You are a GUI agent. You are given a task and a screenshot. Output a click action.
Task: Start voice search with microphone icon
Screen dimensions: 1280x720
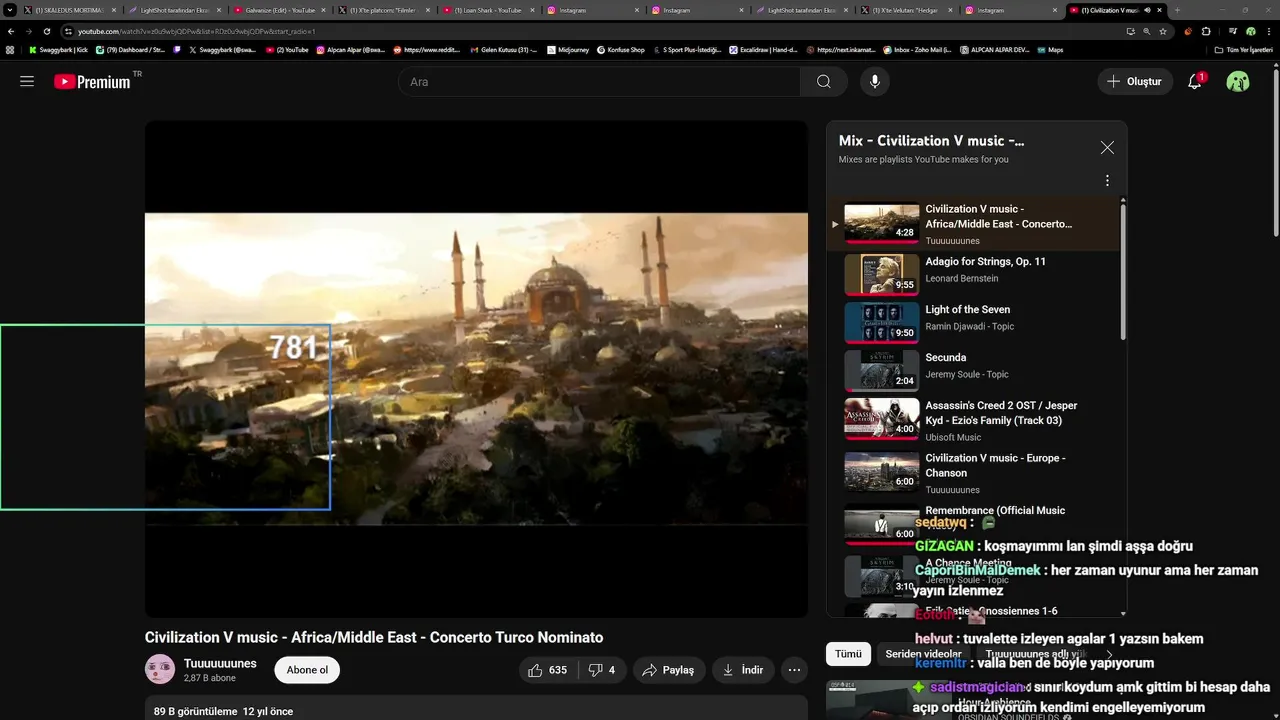875,82
